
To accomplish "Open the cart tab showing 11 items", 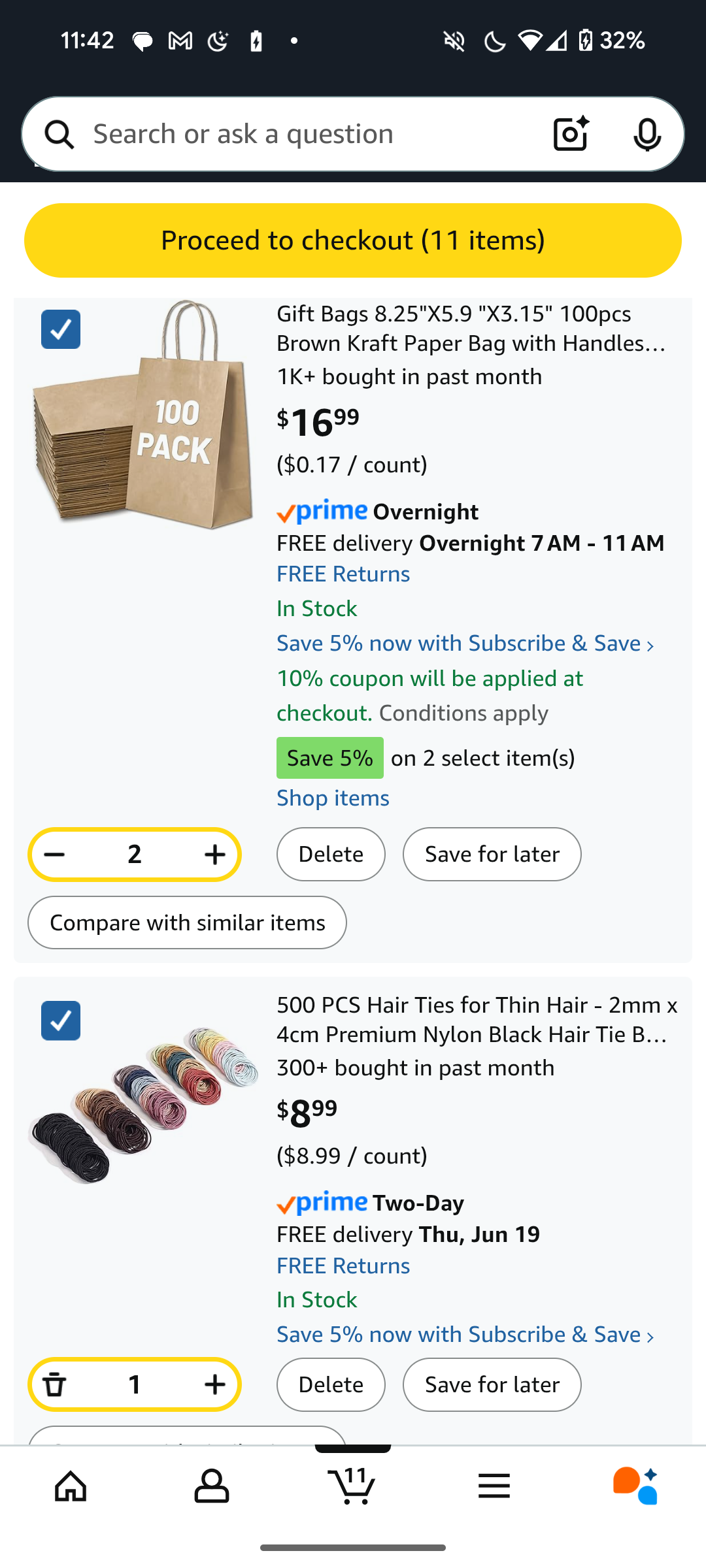I will pos(353,1486).
